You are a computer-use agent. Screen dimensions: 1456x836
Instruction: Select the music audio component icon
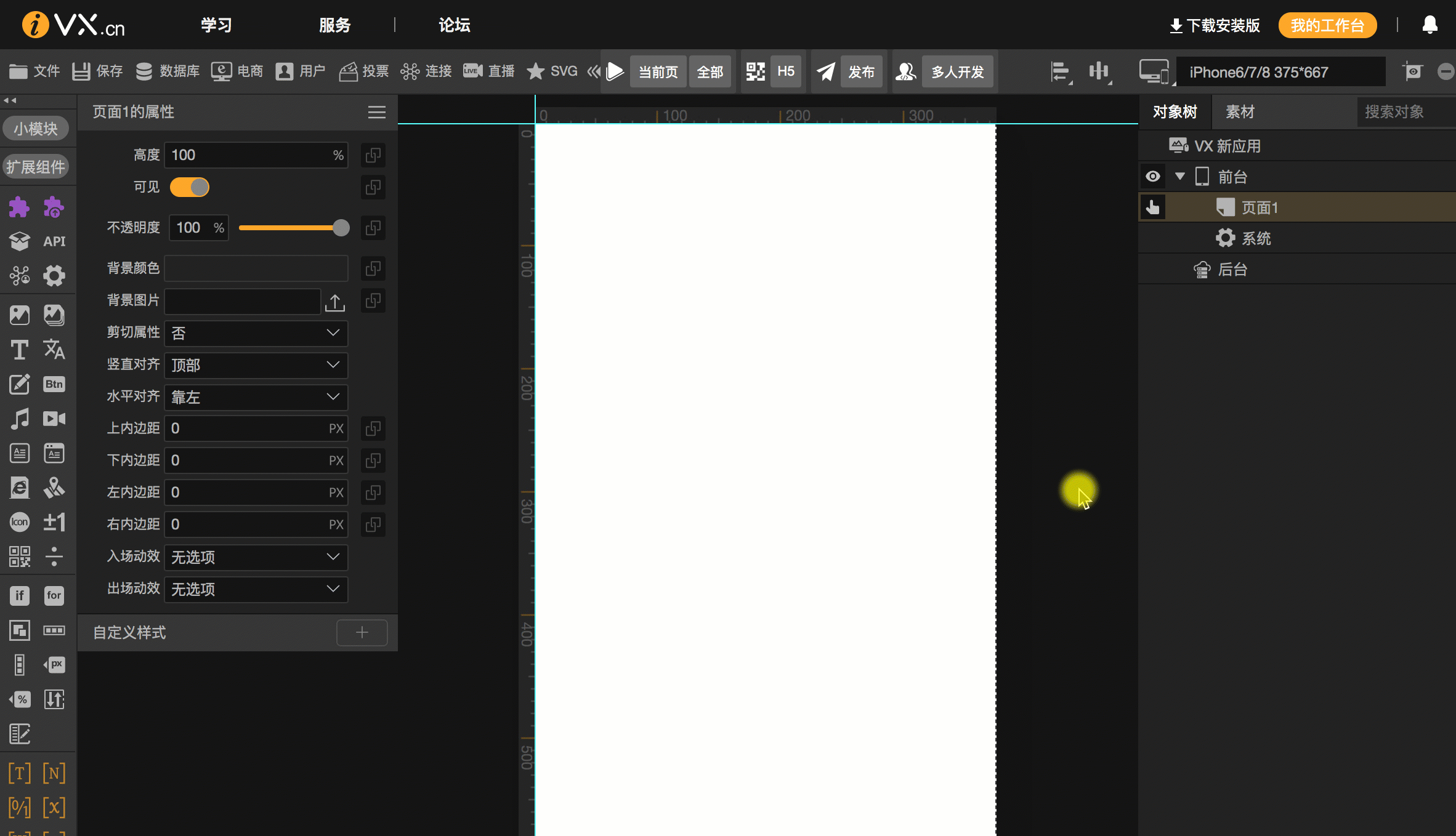(19, 419)
